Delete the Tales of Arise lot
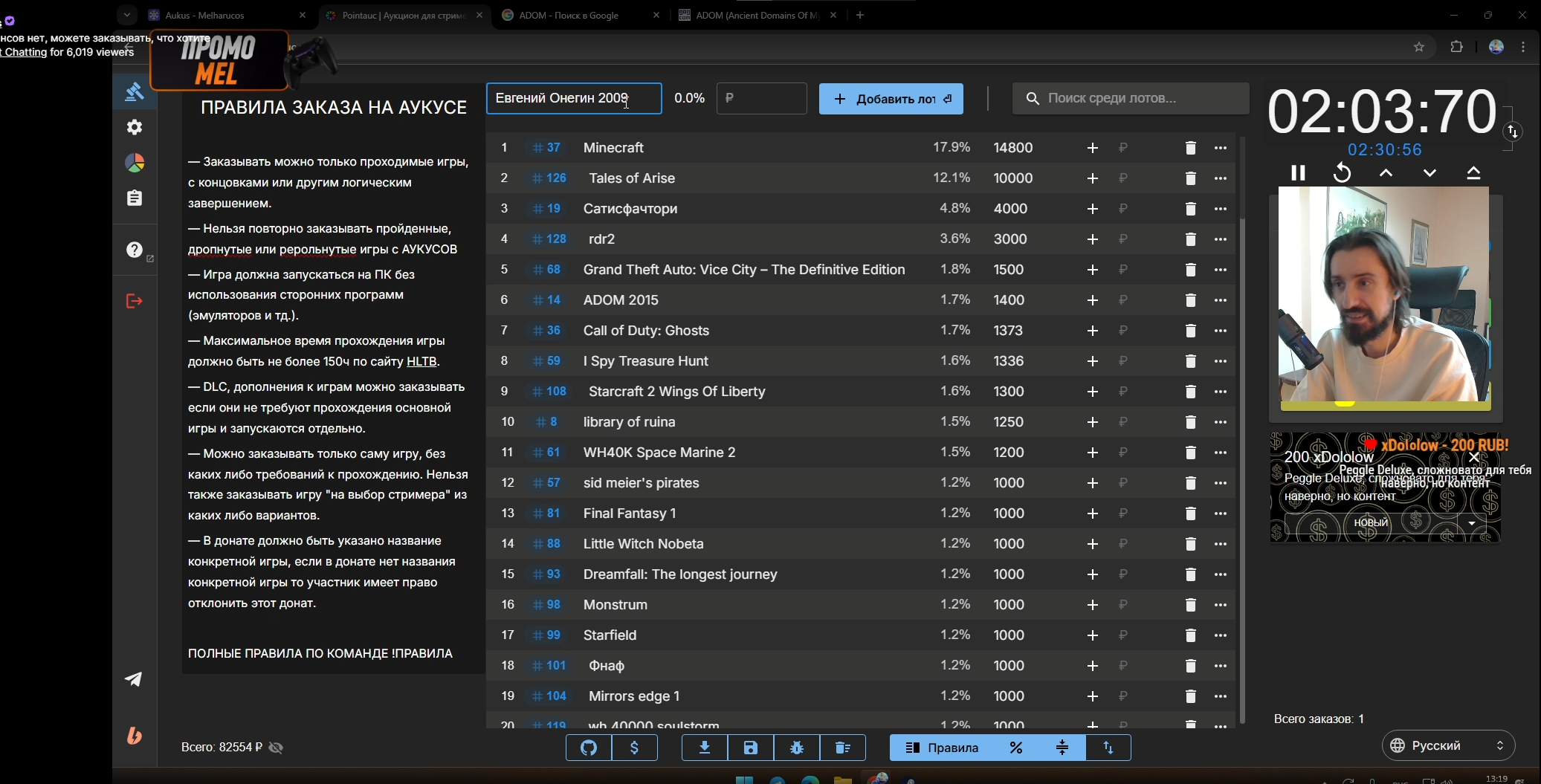 point(1190,178)
